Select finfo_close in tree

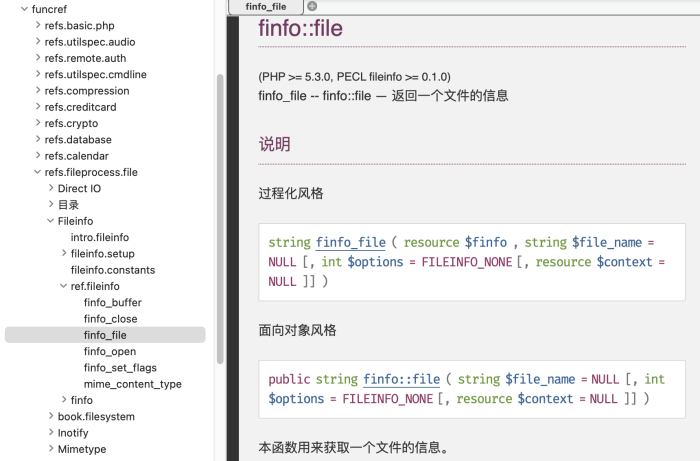pyautogui.click(x=110, y=319)
